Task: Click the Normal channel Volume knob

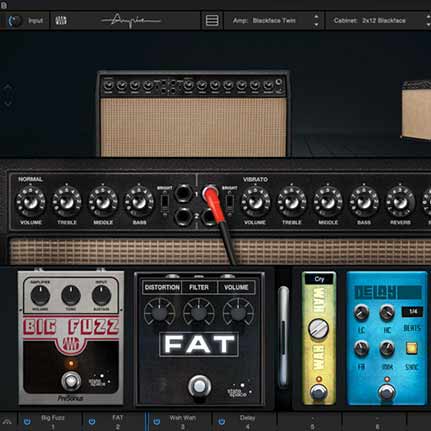Action: click(31, 202)
